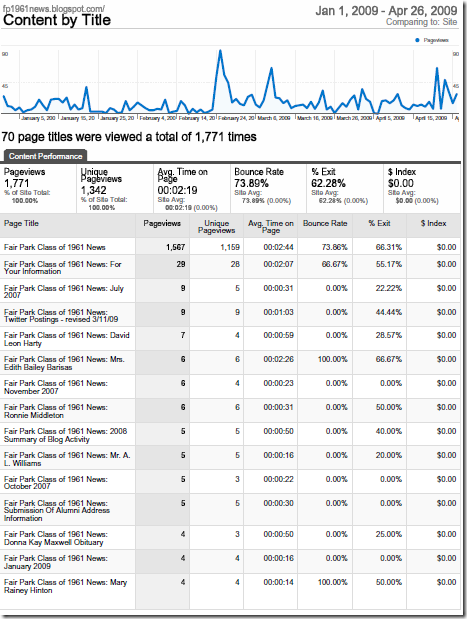Open Mary Rainey Hinton page link
This screenshot has height=619, width=467.
click(x=66, y=586)
